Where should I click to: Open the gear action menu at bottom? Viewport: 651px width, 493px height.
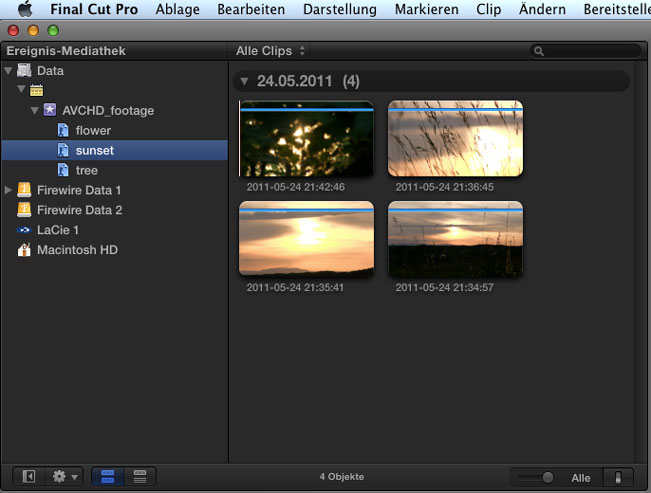(67, 477)
